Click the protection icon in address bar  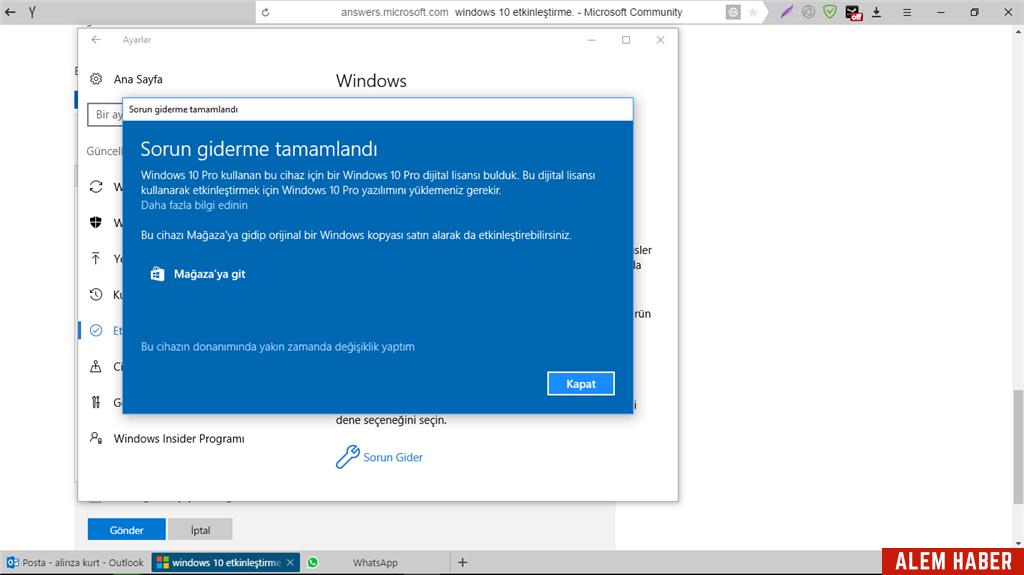733,12
